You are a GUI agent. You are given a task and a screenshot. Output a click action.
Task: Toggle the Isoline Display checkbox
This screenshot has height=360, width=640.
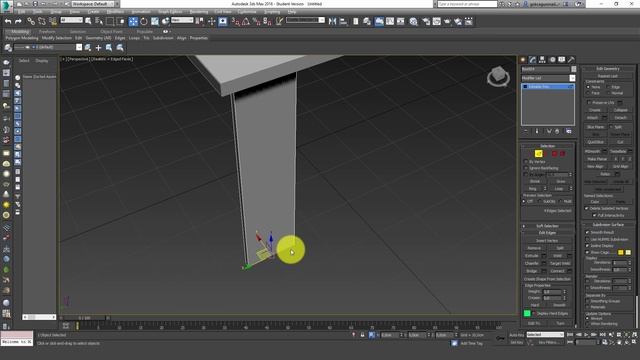coord(587,246)
